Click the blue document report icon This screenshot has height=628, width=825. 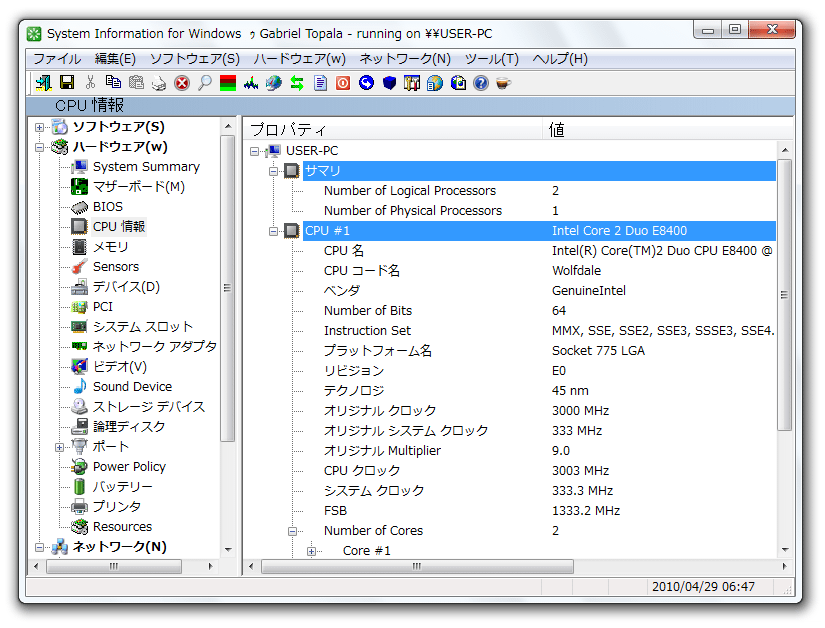(x=320, y=83)
